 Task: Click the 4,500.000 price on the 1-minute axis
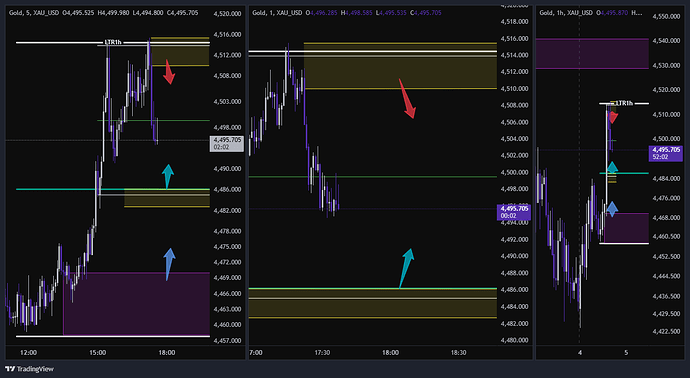point(514,172)
